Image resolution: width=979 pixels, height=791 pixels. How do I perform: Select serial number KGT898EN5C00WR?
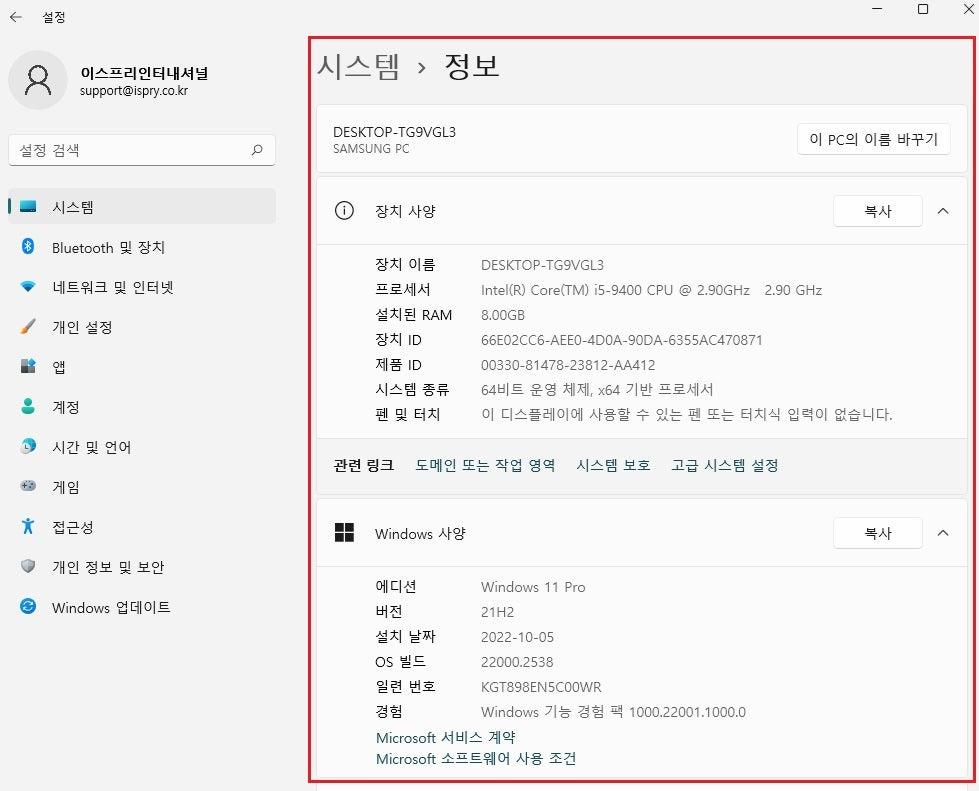click(541, 687)
